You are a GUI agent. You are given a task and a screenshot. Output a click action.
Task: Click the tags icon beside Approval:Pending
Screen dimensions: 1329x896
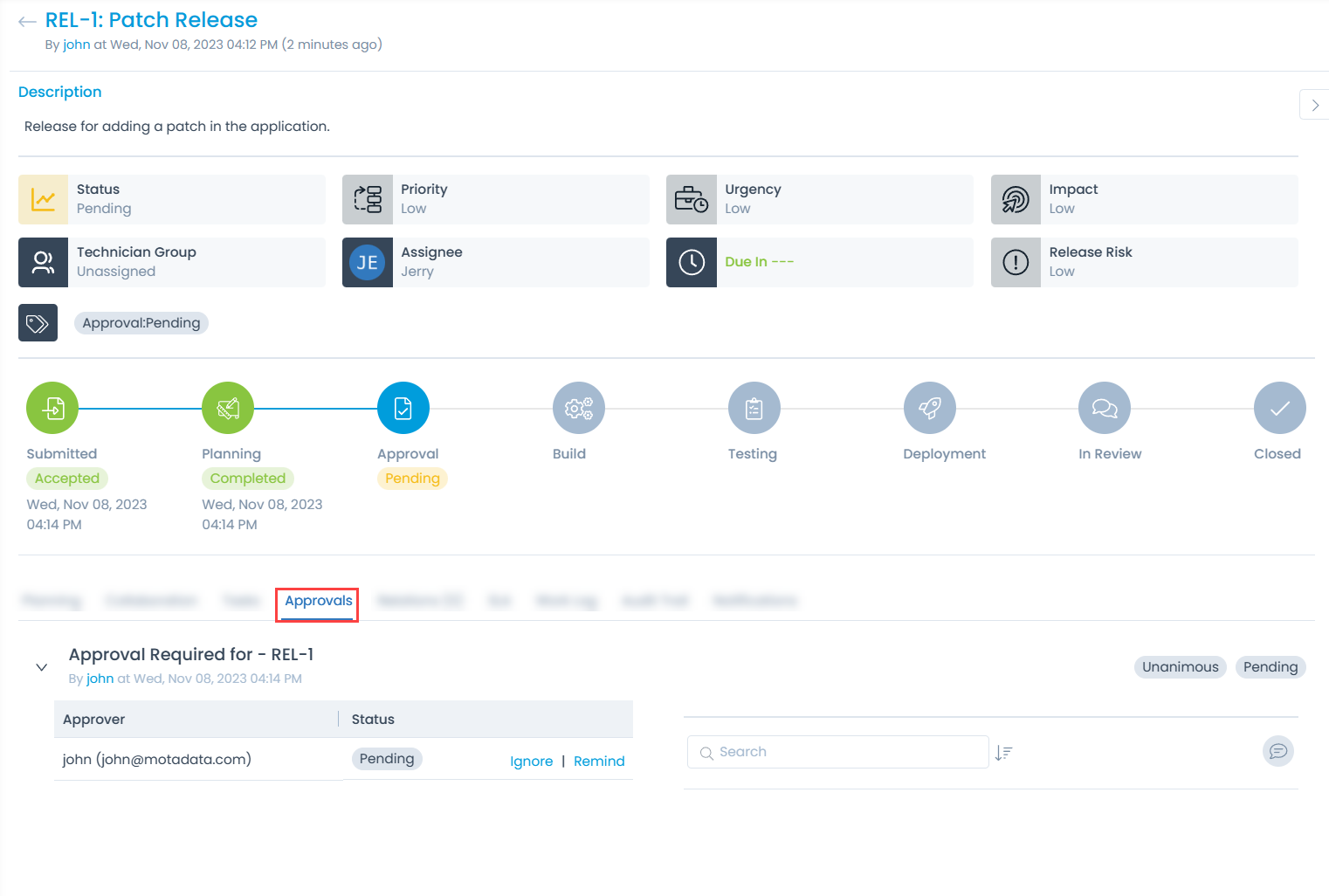[38, 323]
